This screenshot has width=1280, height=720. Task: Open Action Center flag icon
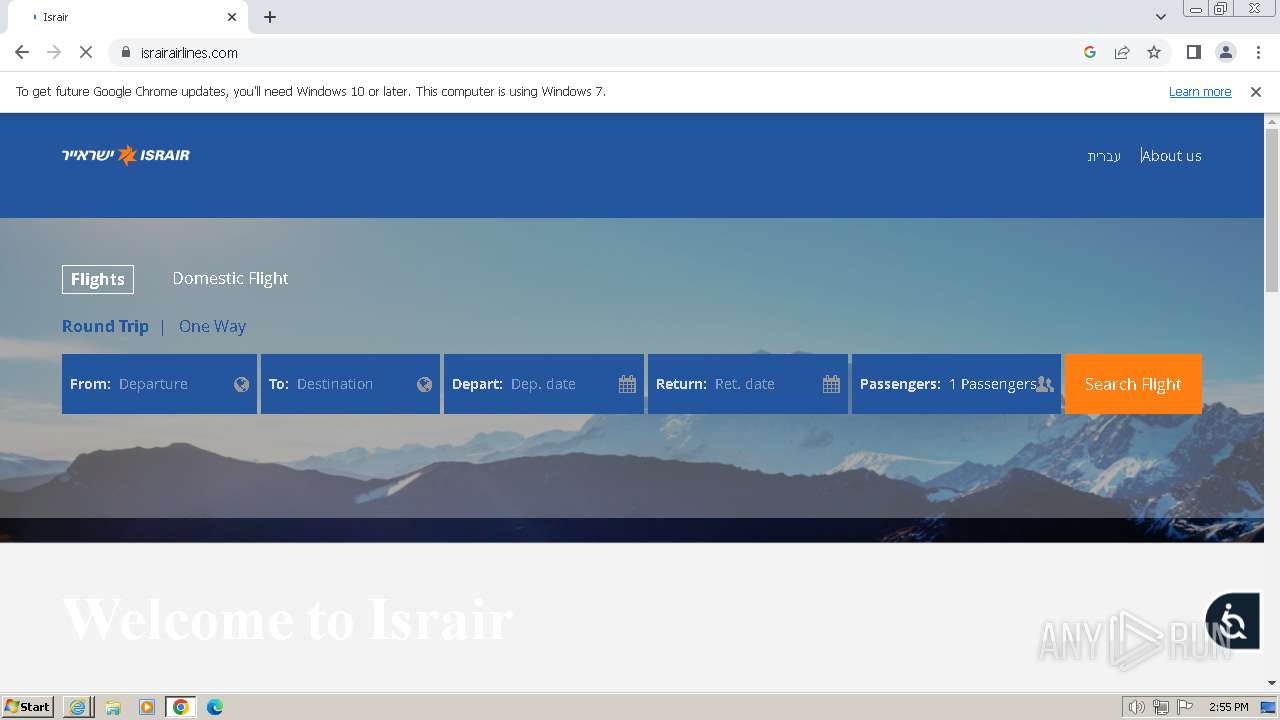click(1185, 707)
